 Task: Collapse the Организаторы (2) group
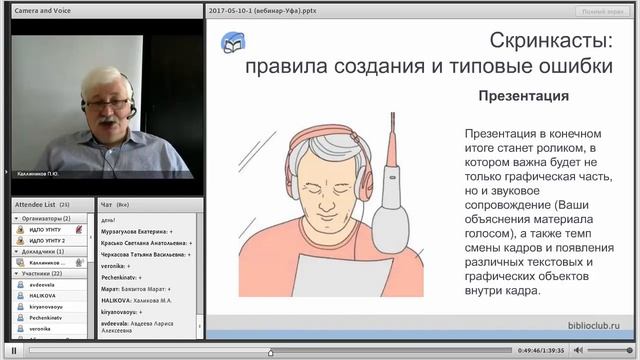point(16,218)
